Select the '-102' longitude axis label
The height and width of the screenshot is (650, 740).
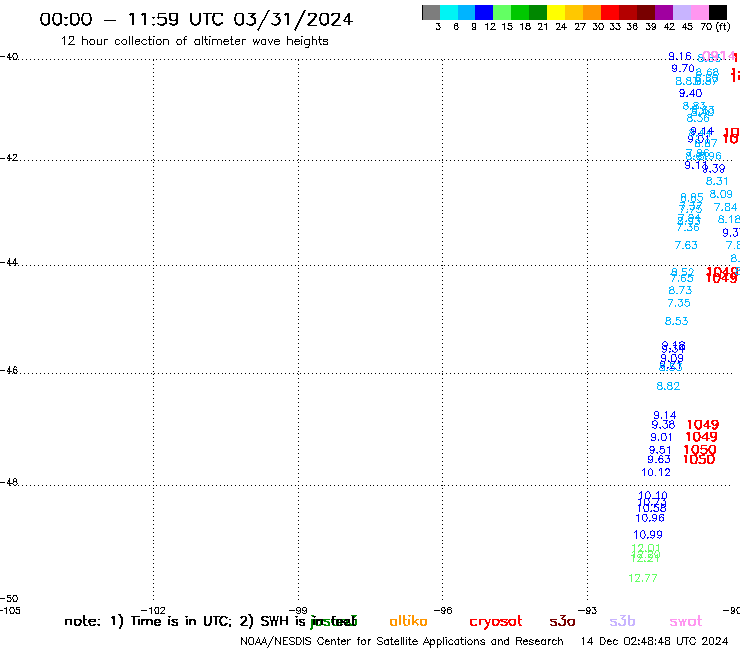(x=153, y=610)
